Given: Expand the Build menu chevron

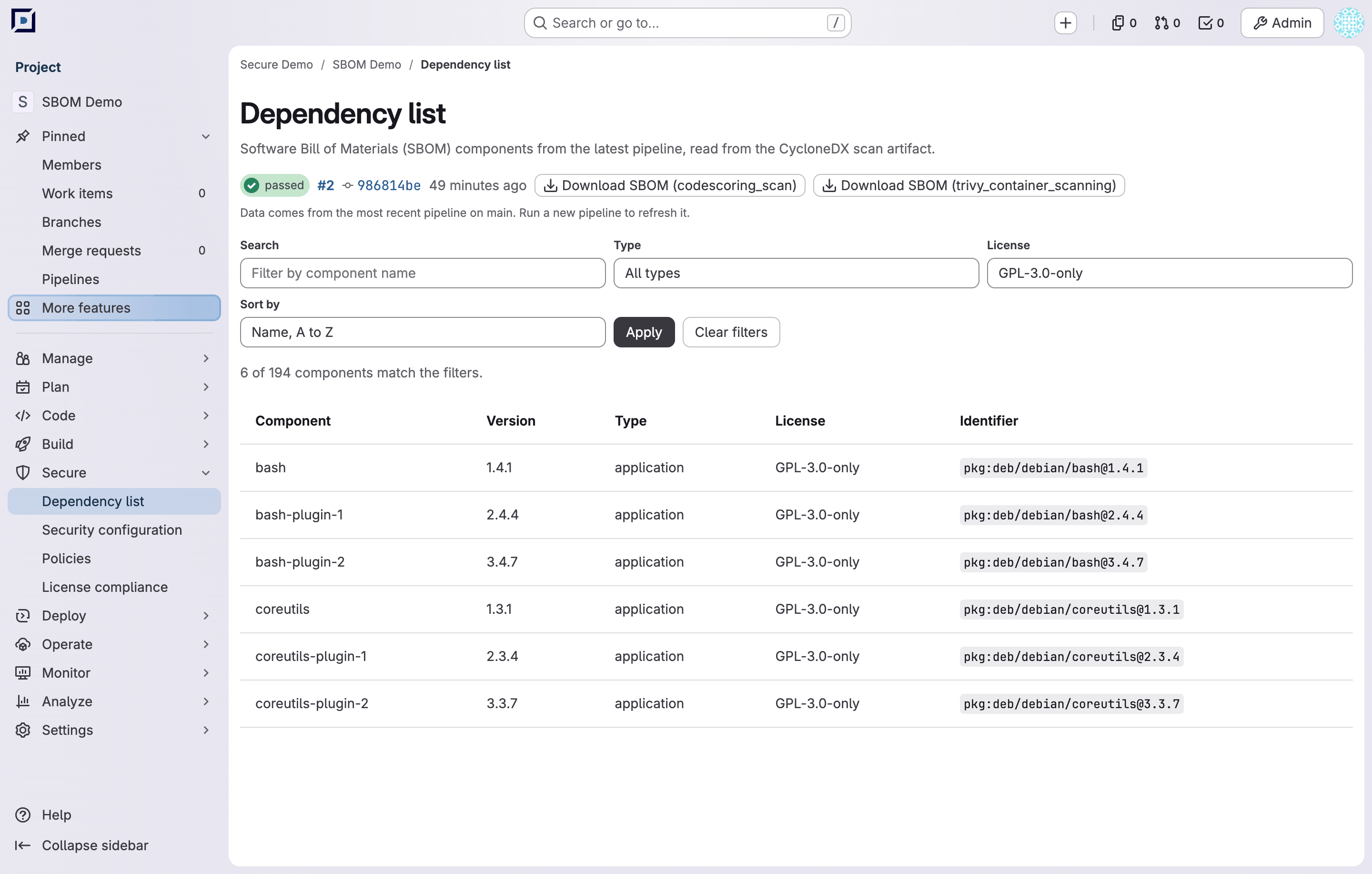Looking at the screenshot, I should (206, 444).
